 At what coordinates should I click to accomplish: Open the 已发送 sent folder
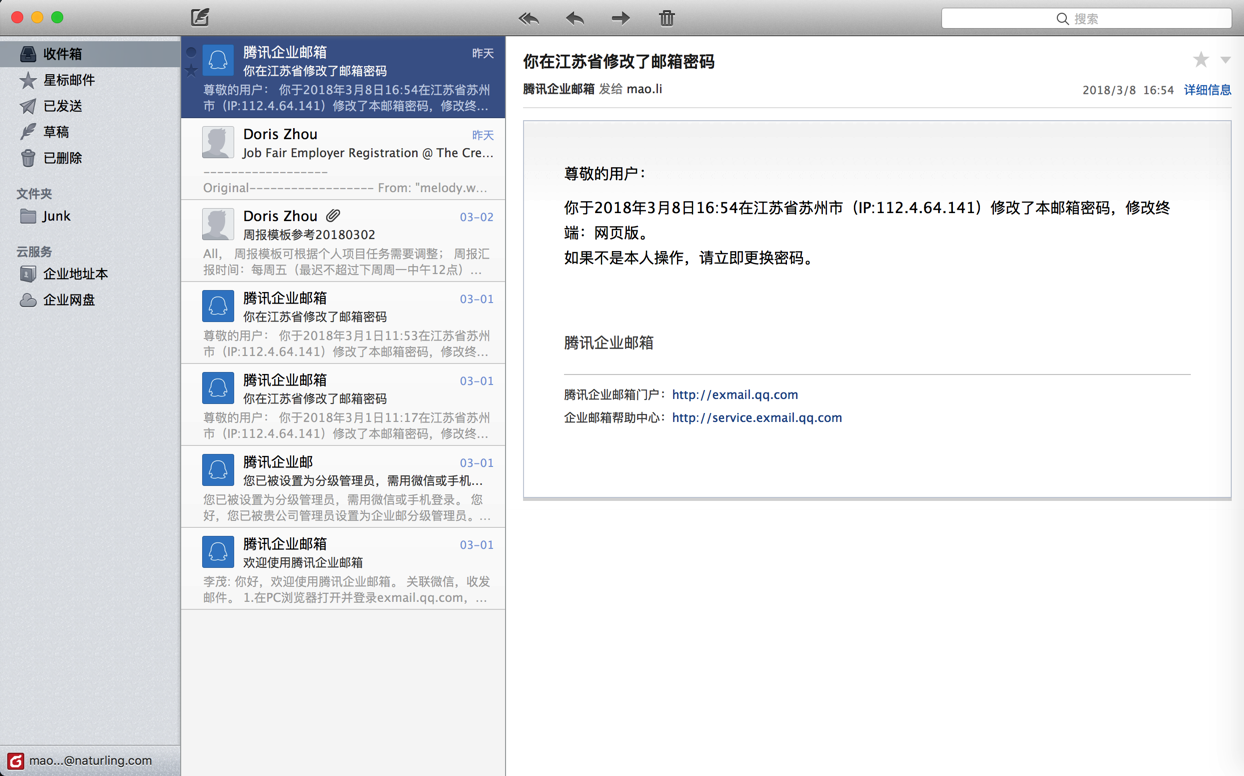point(90,106)
